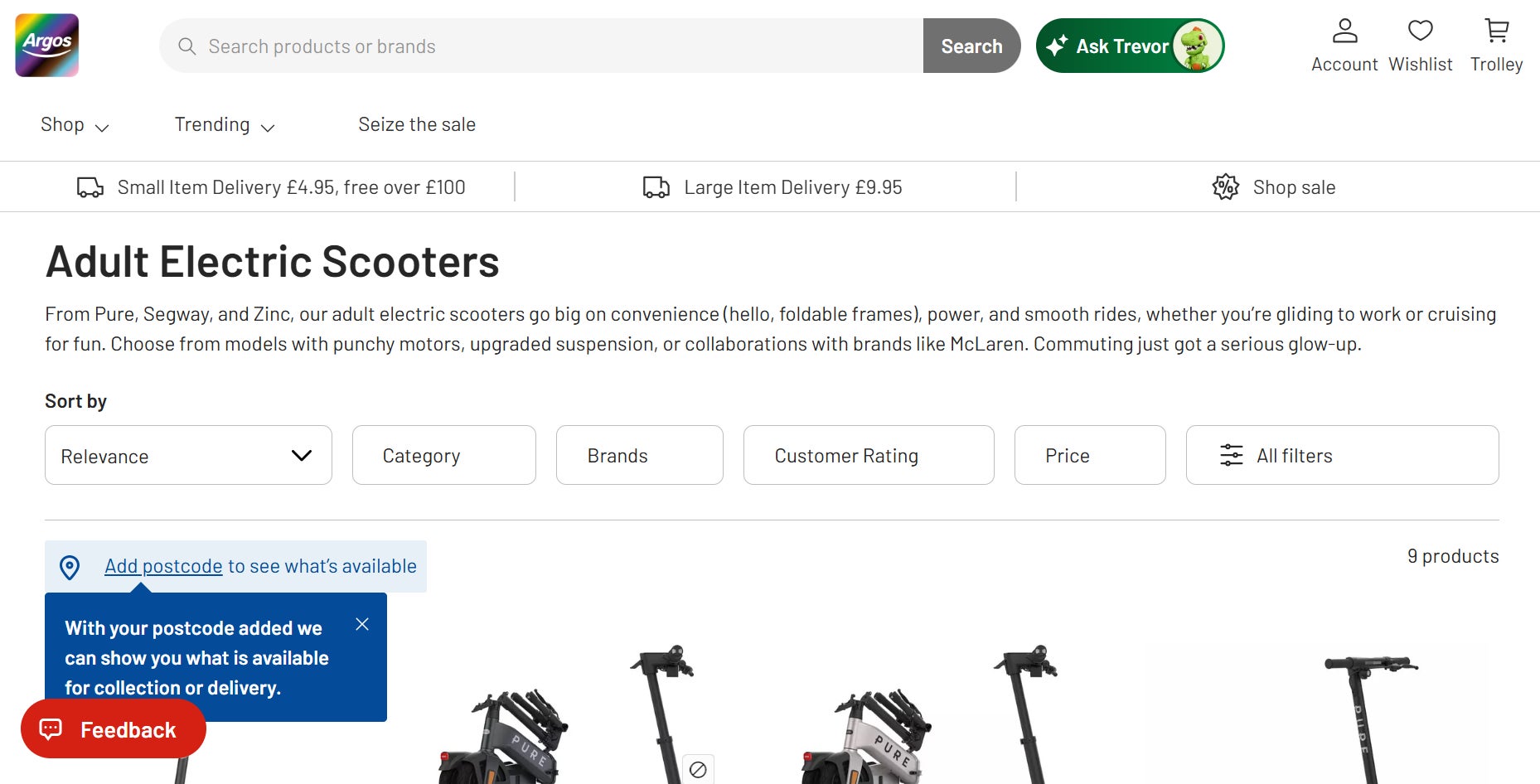Image resolution: width=1540 pixels, height=784 pixels.
Task: Close the postcode tooltip popup
Action: (x=362, y=624)
